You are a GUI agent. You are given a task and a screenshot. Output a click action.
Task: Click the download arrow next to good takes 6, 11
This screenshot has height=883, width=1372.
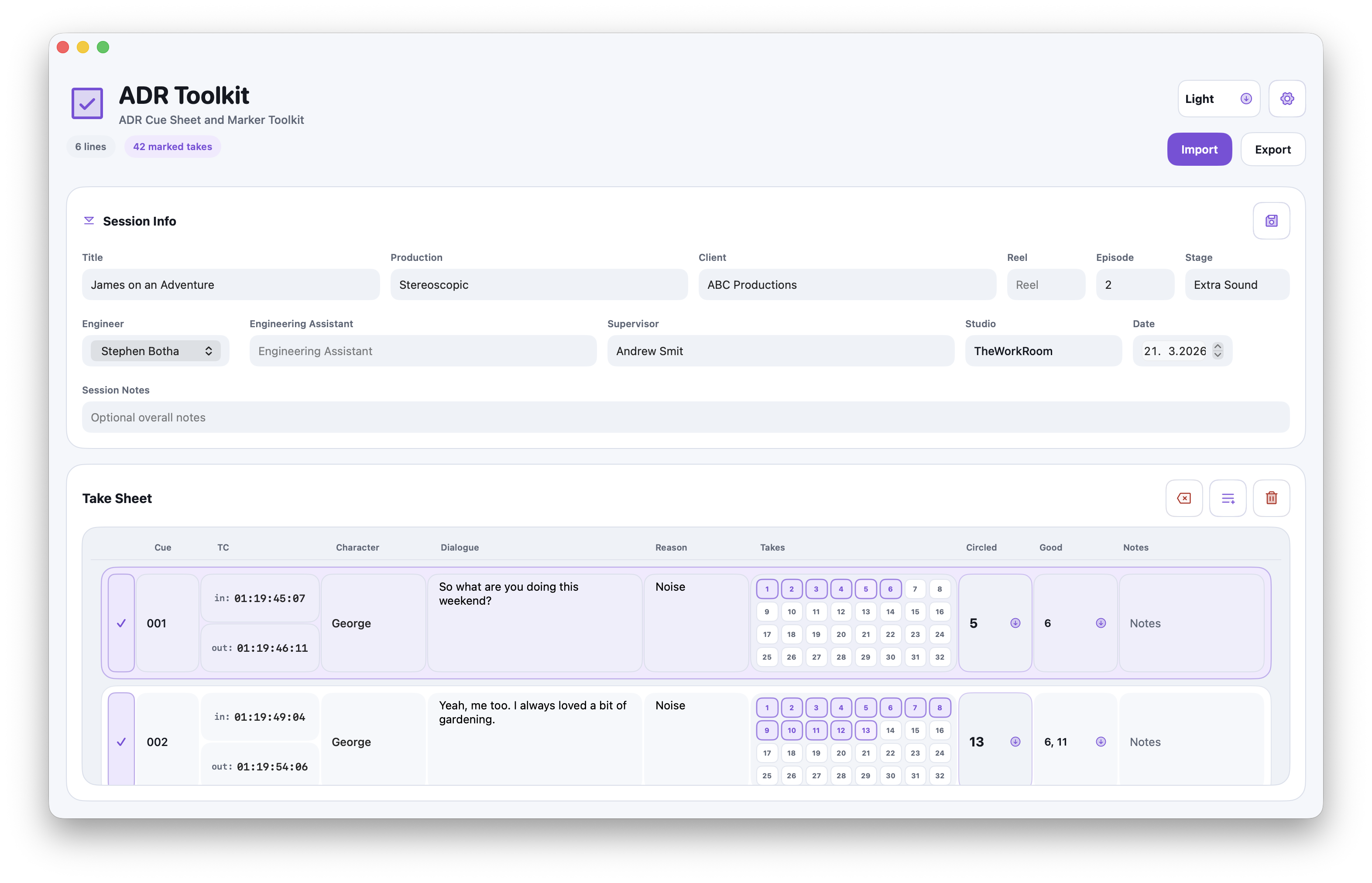click(1101, 741)
